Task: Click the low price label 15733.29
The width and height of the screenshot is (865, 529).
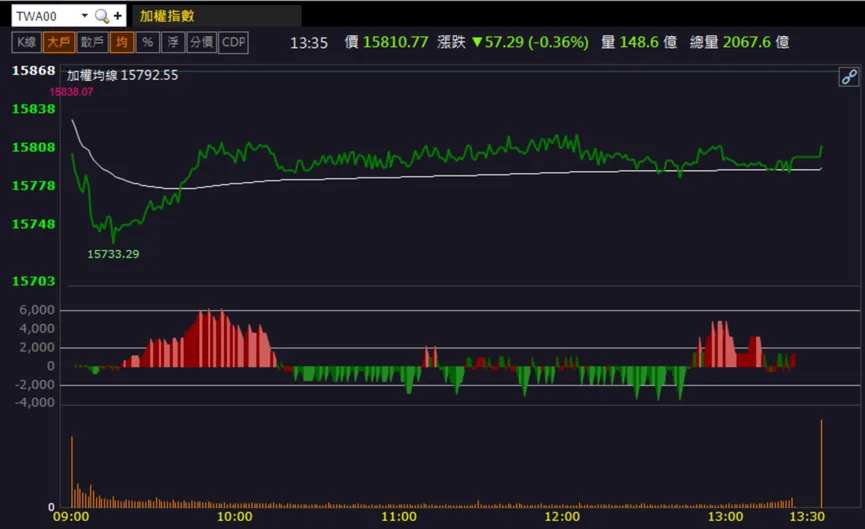Action: pyautogui.click(x=113, y=254)
